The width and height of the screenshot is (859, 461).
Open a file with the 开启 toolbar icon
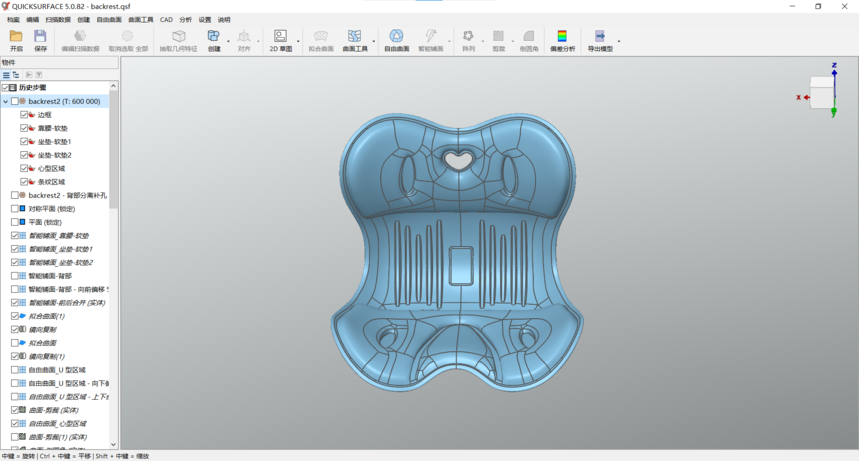pyautogui.click(x=16, y=36)
